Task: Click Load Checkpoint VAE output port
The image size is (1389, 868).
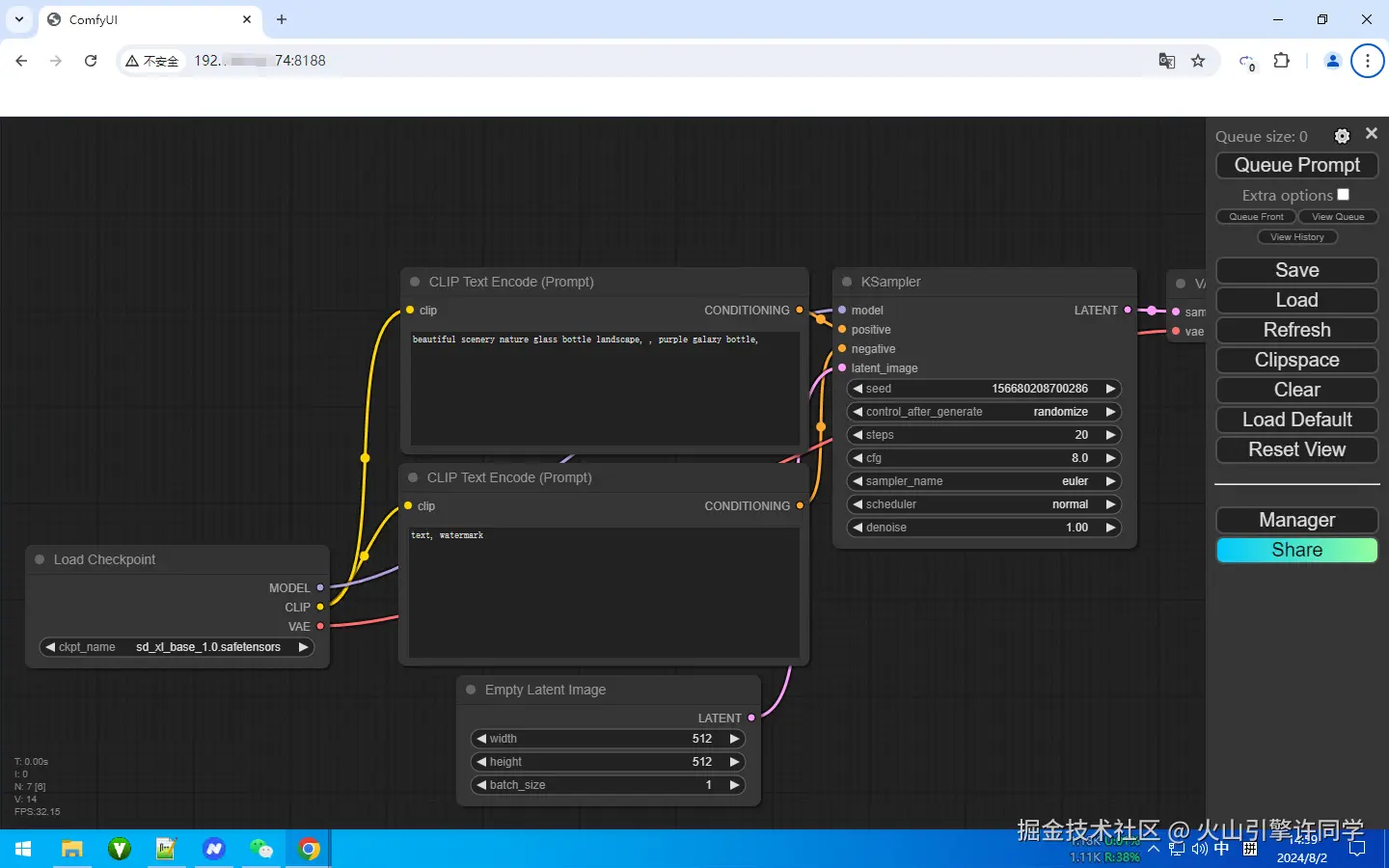Action: point(320,627)
